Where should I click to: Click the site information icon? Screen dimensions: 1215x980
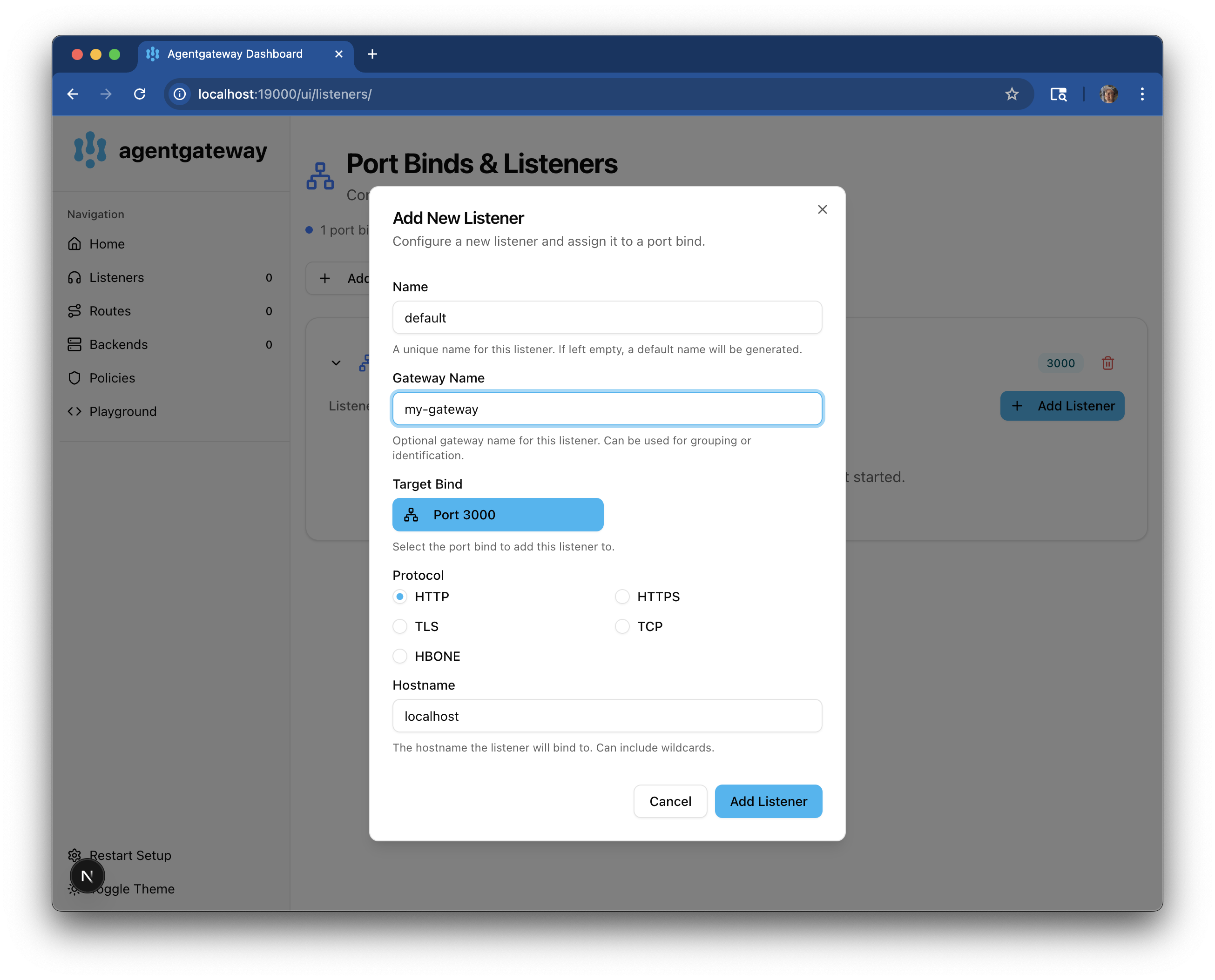pos(180,94)
